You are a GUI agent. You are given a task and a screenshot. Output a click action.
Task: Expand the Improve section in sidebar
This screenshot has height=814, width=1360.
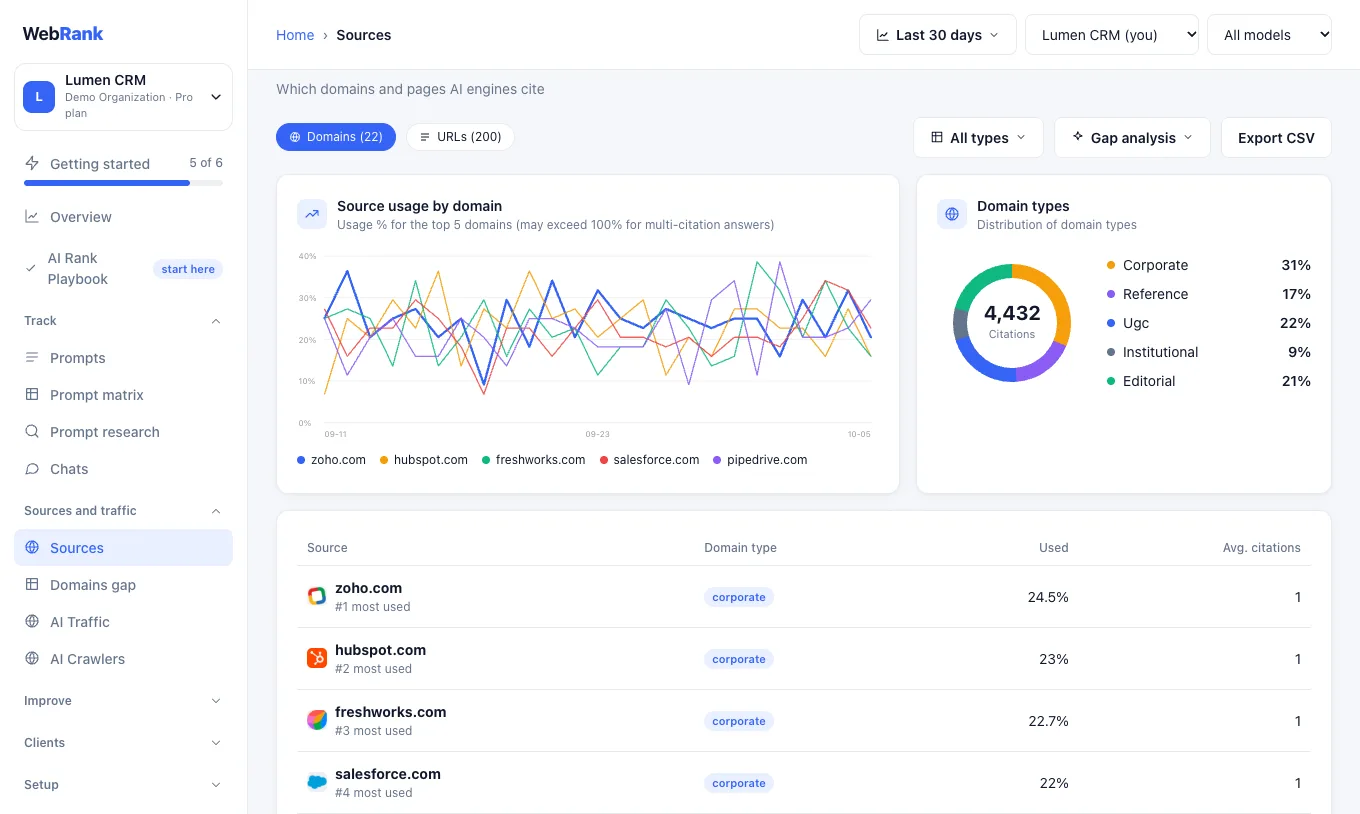(123, 701)
